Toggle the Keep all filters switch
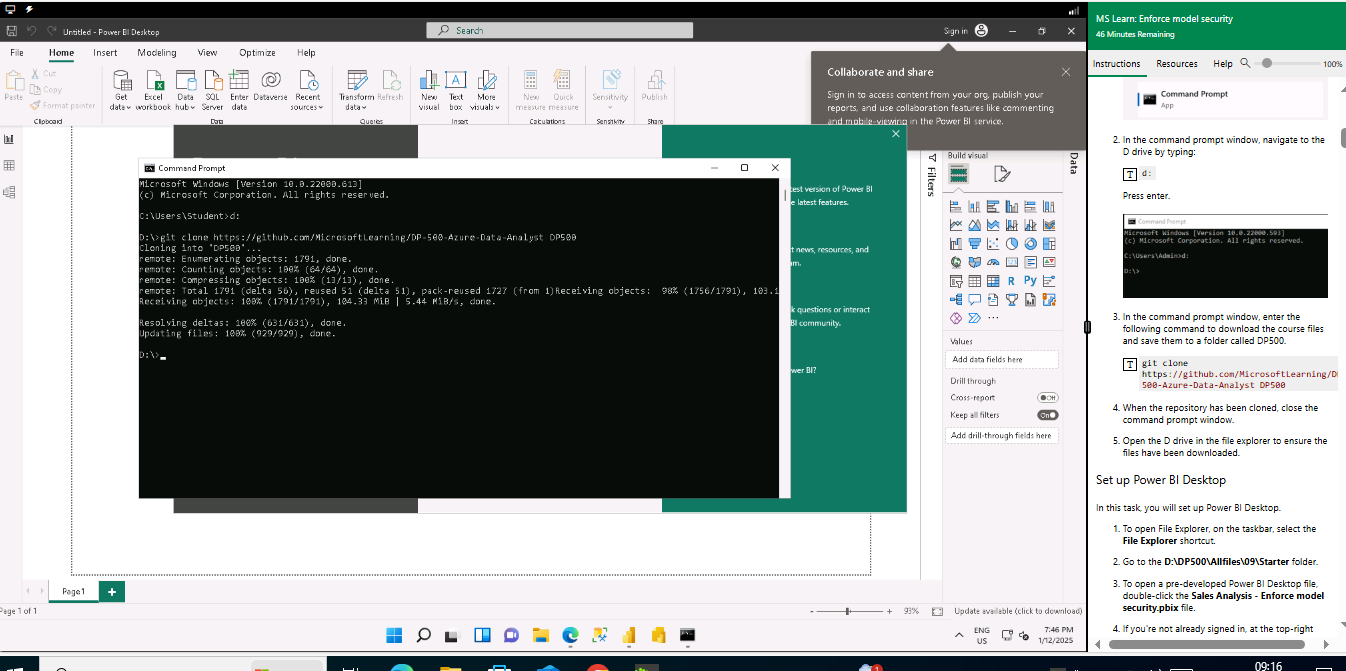The image size is (1346, 671). click(1047, 414)
